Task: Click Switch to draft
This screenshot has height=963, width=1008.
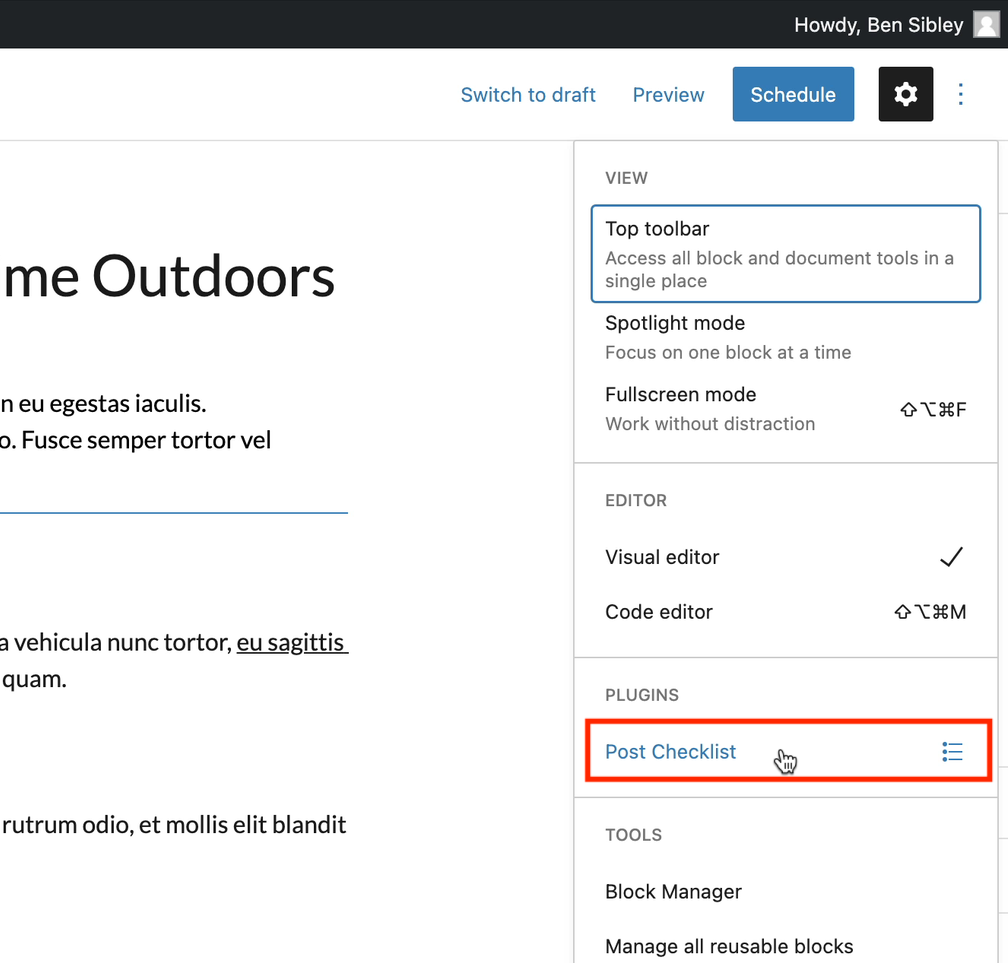Action: click(x=528, y=94)
